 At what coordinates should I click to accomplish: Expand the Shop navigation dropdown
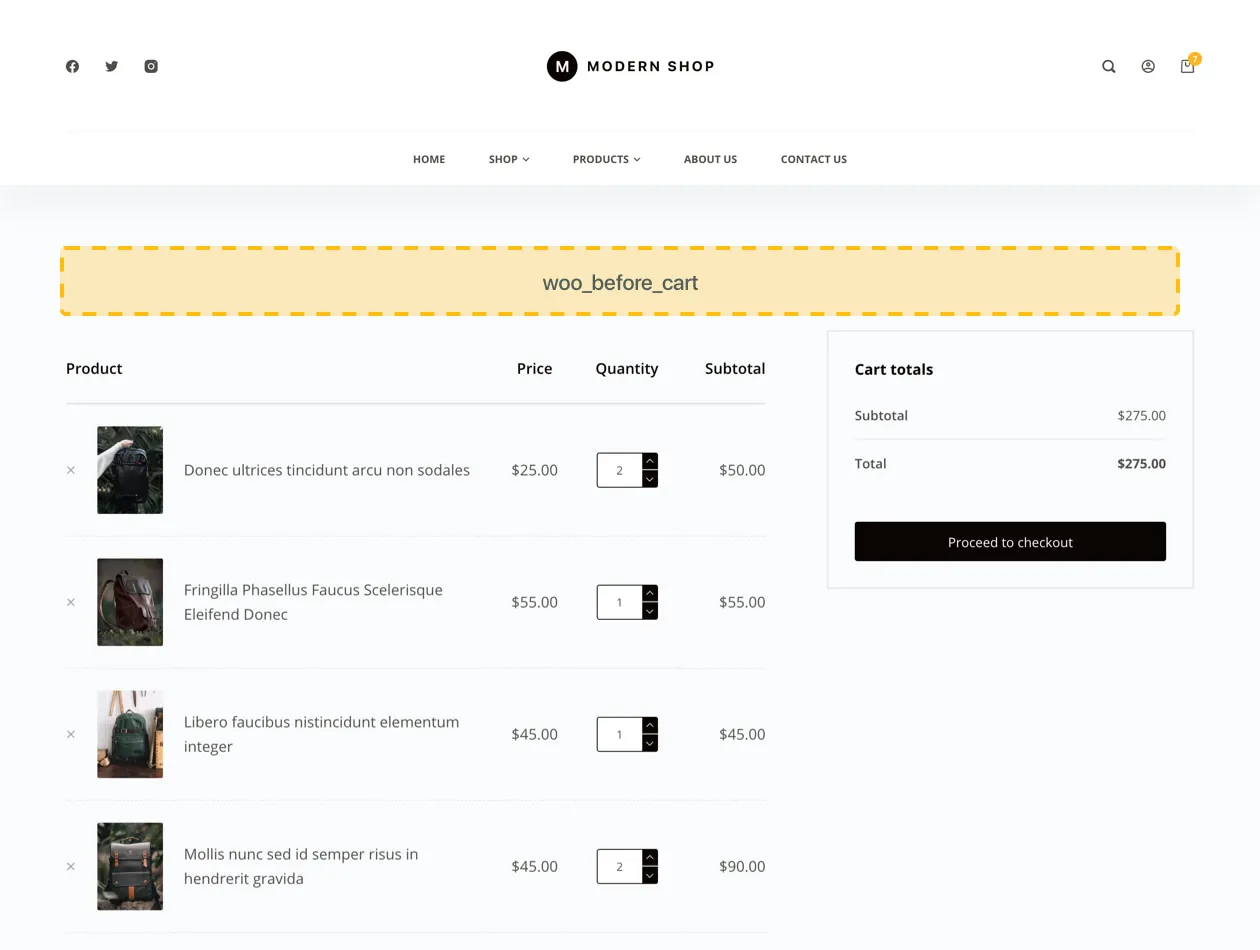[x=509, y=159]
